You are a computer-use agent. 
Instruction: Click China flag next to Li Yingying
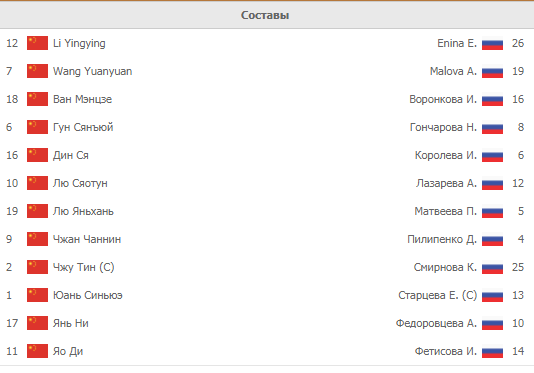coord(37,43)
